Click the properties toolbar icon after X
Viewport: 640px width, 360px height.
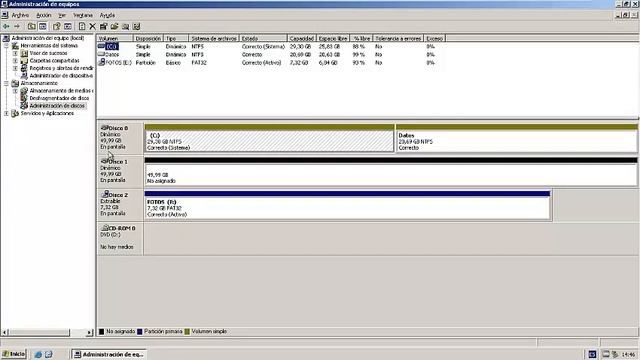coord(103,27)
